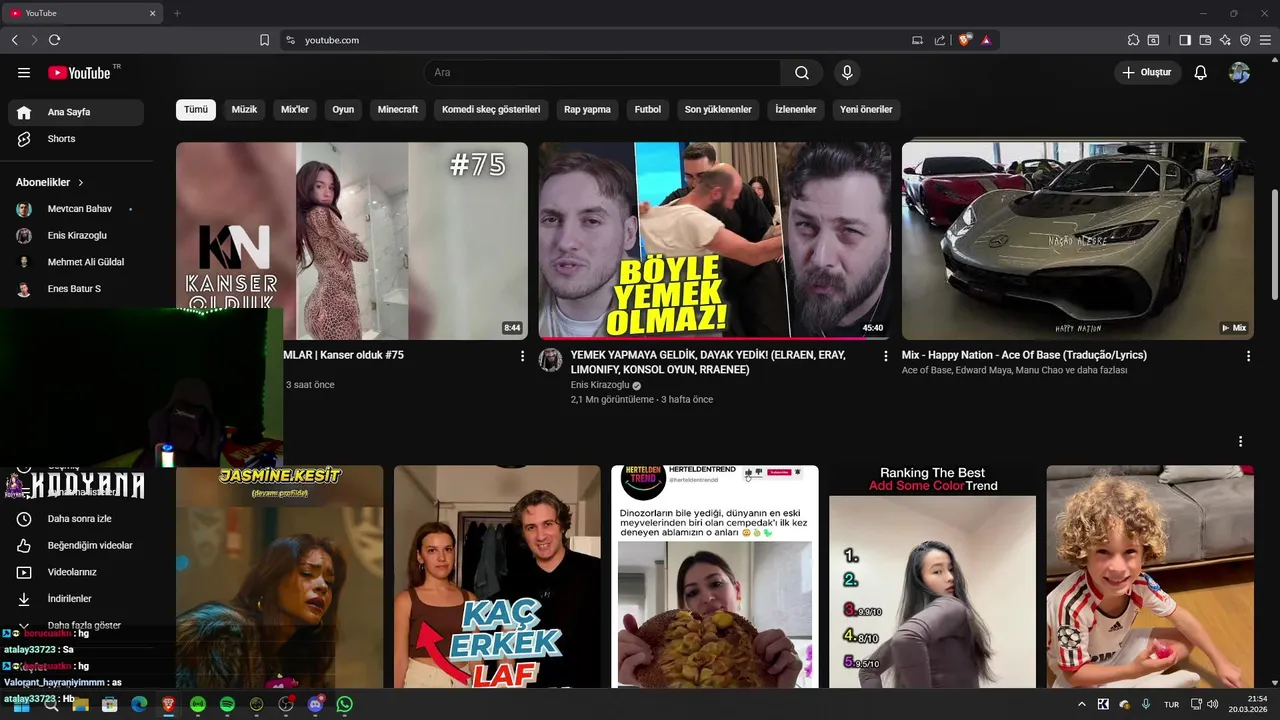Viewport: 1280px width, 720px height.
Task: Select Komedi skeç gösterileri chip
Action: click(491, 109)
